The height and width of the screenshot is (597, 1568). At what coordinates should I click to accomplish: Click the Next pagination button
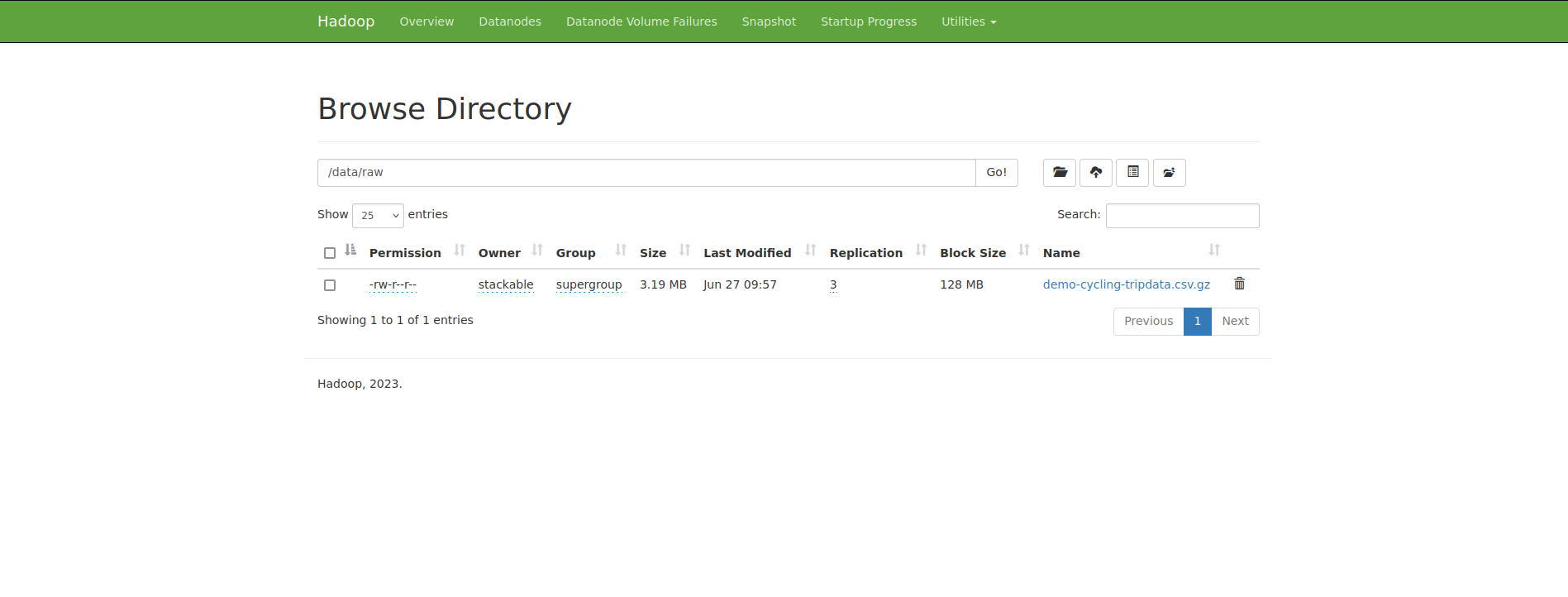[1234, 322]
